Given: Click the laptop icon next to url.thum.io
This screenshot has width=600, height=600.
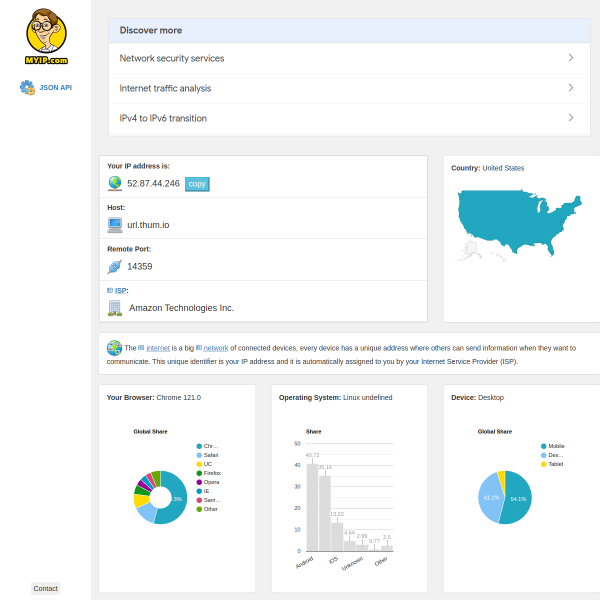Looking at the screenshot, I should click(115, 225).
